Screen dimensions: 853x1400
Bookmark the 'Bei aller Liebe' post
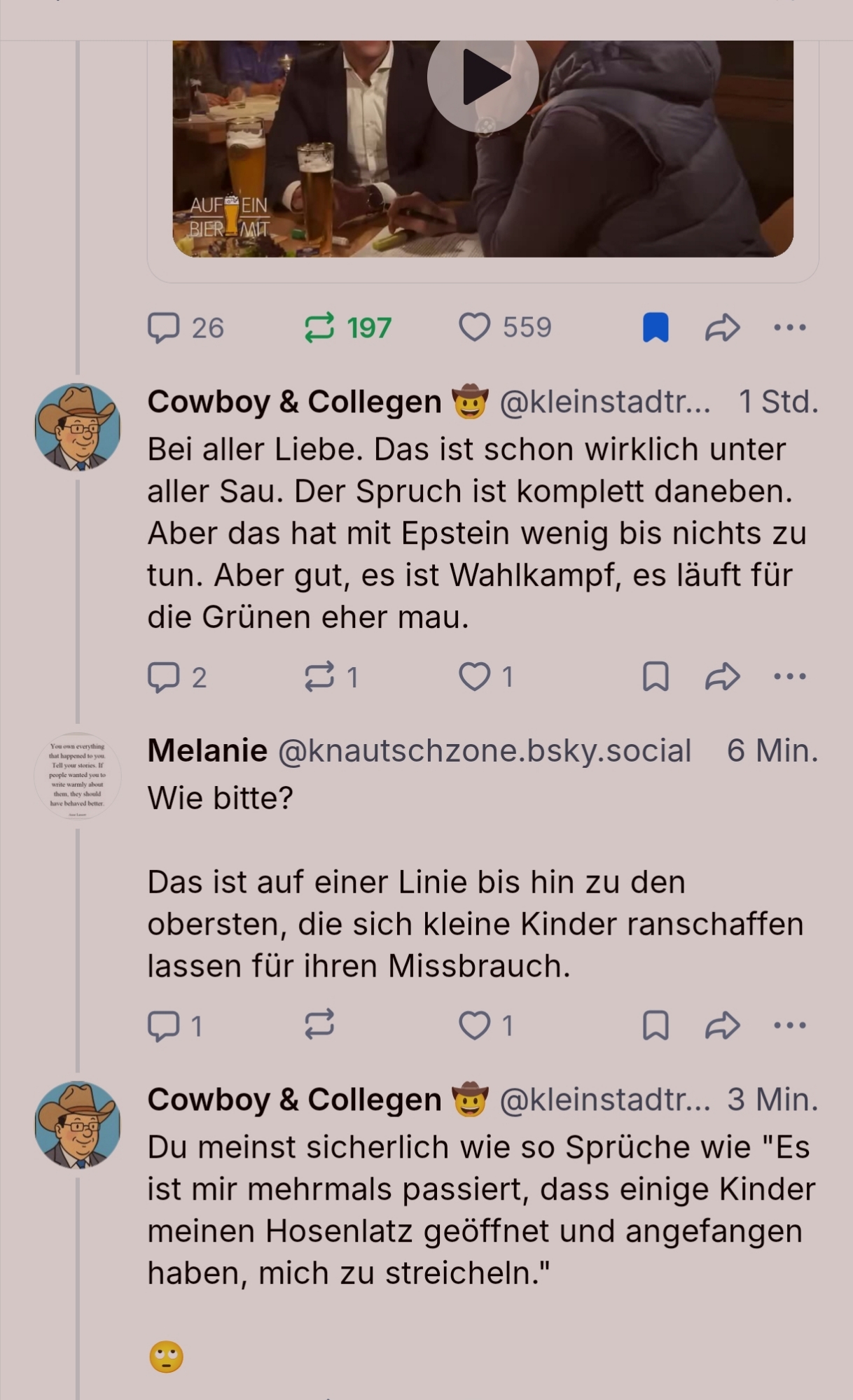(x=656, y=677)
